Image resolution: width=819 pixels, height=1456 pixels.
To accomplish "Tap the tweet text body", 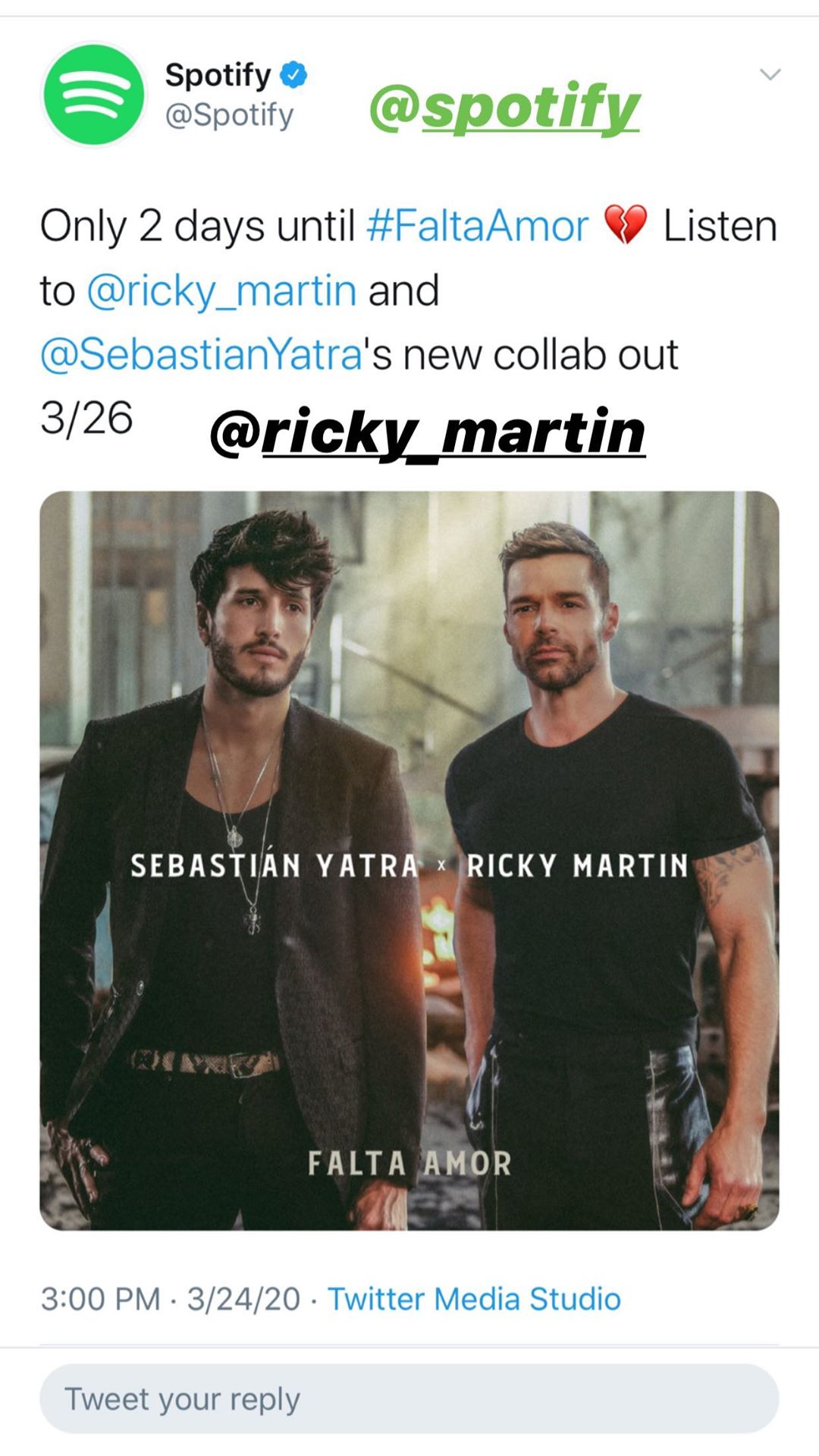I will (409, 322).
